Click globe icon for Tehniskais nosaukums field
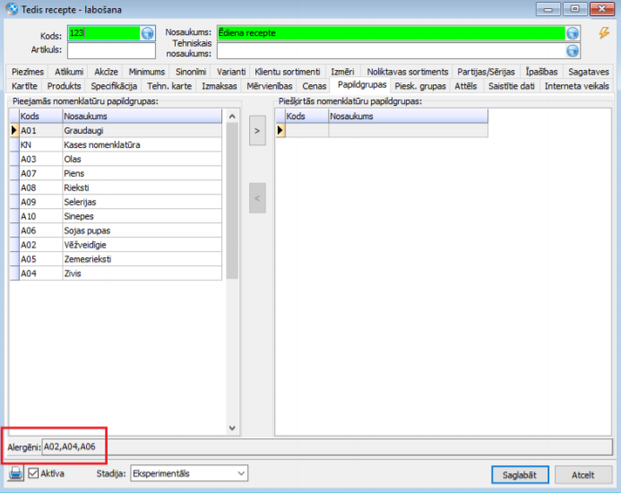 pos(572,51)
